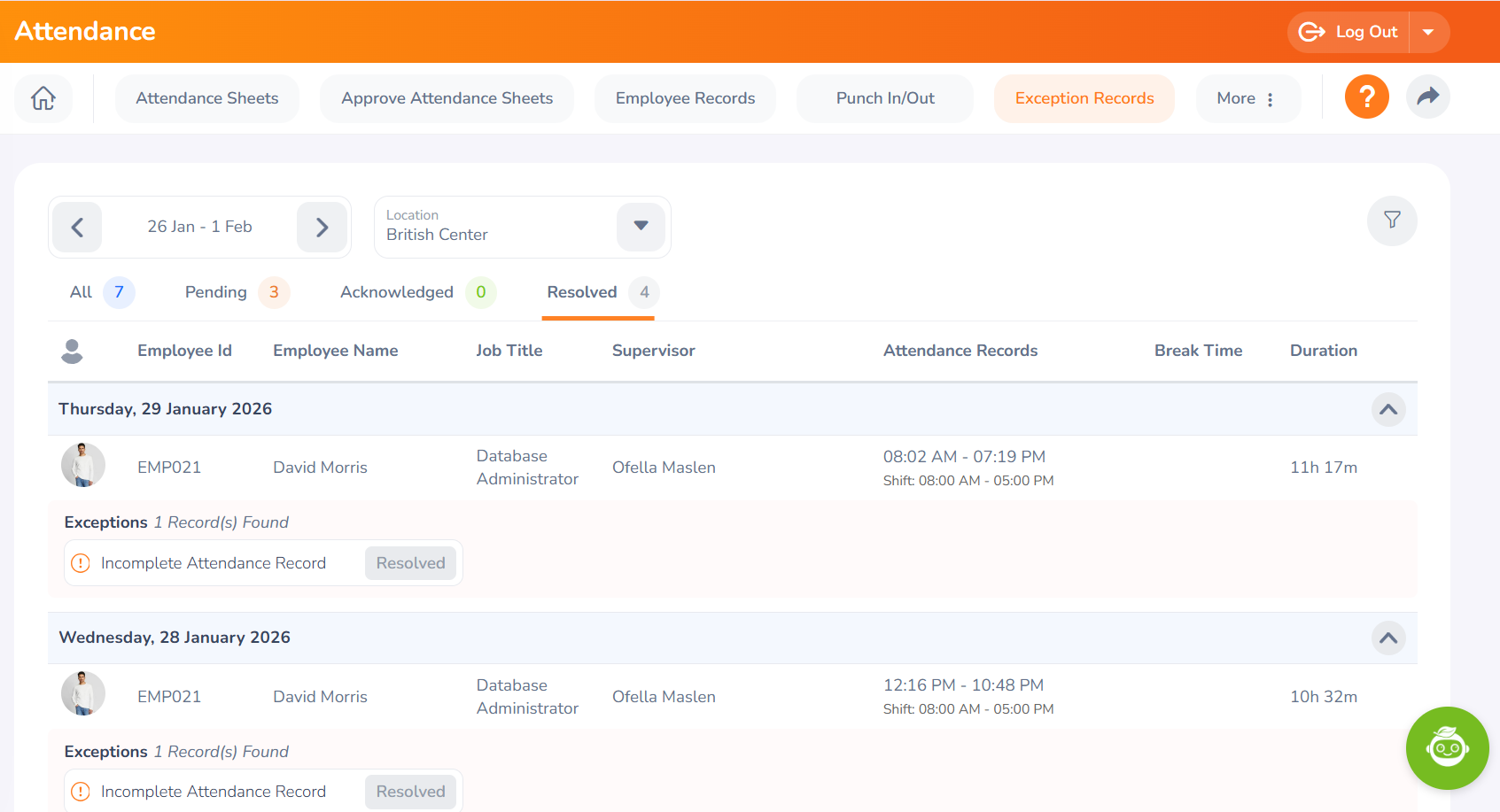
Task: Go to the home page icon
Action: [x=43, y=98]
